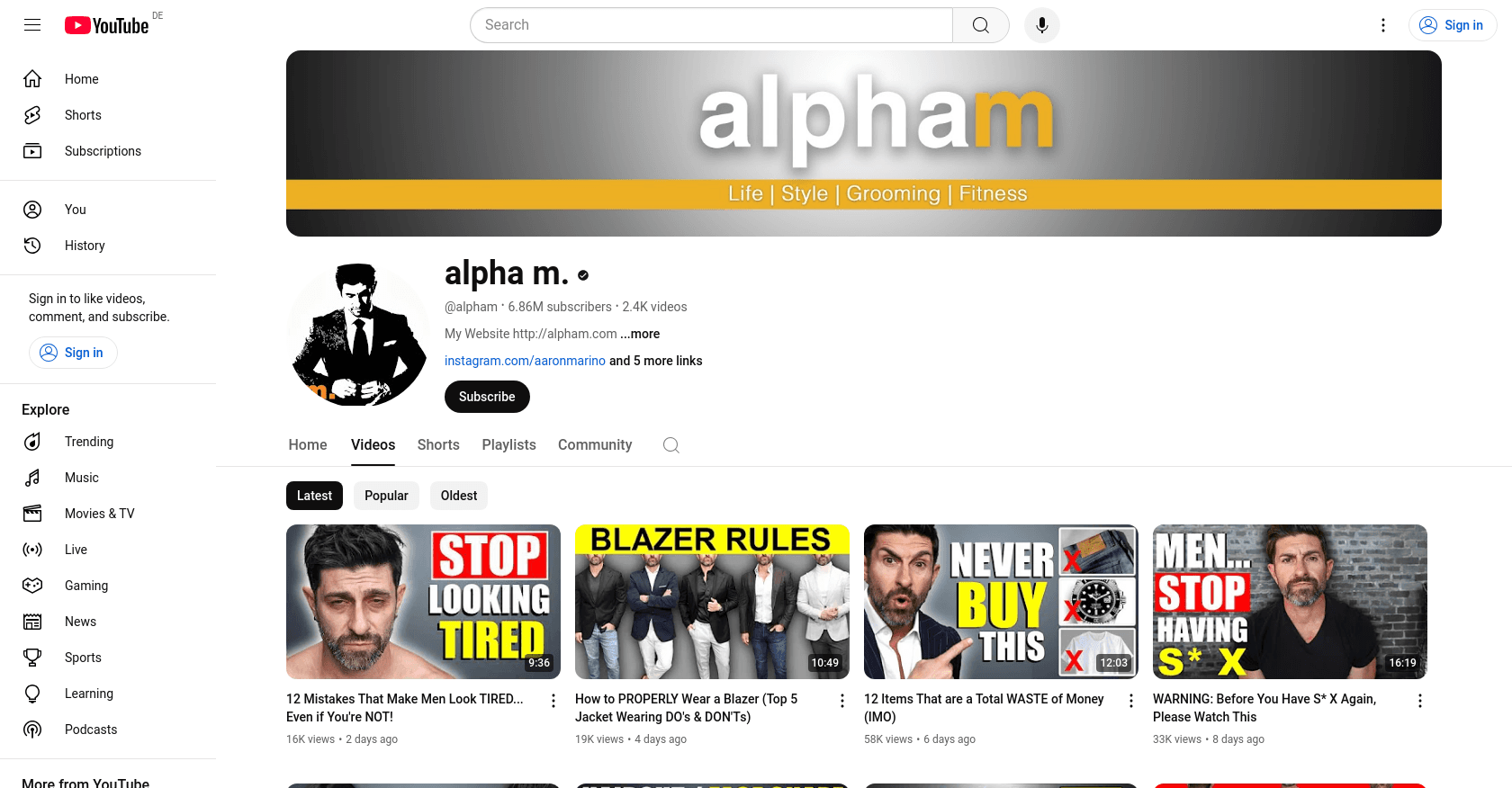The image size is (1512, 788).
Task: Click into the Search input field
Action: (711, 25)
